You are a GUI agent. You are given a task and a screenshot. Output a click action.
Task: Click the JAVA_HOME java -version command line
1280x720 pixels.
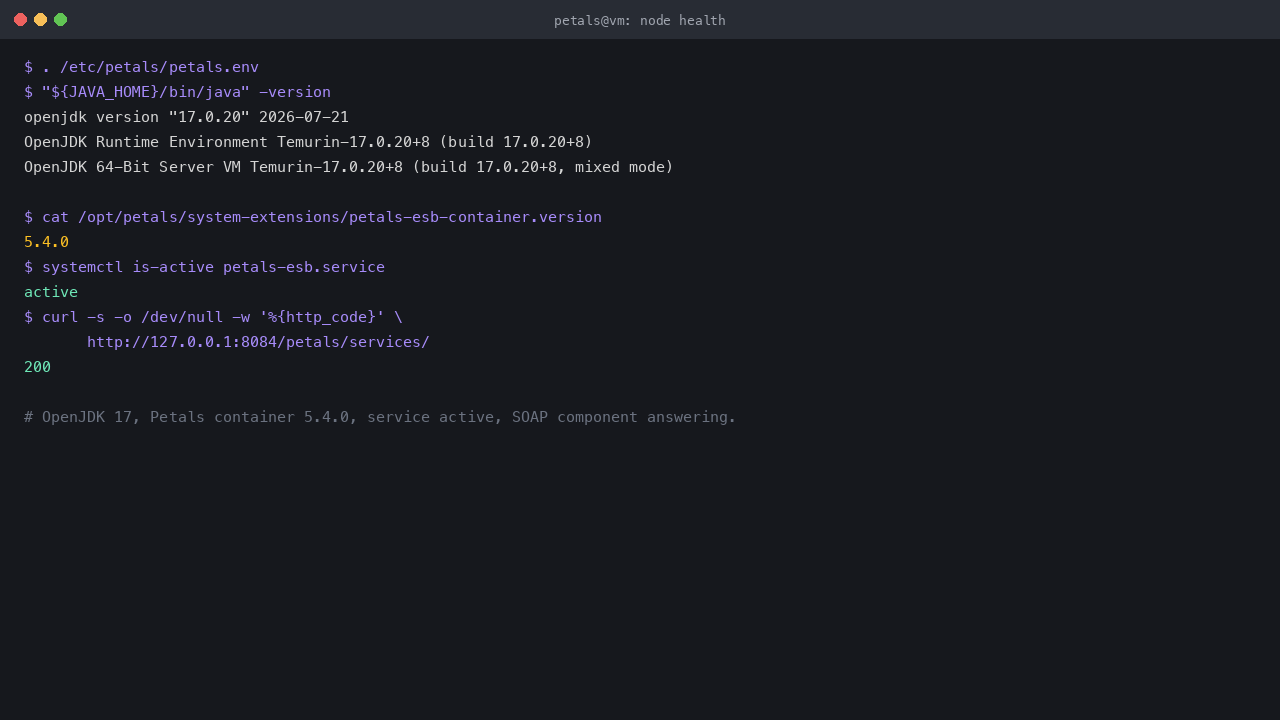pyautogui.click(x=177, y=92)
